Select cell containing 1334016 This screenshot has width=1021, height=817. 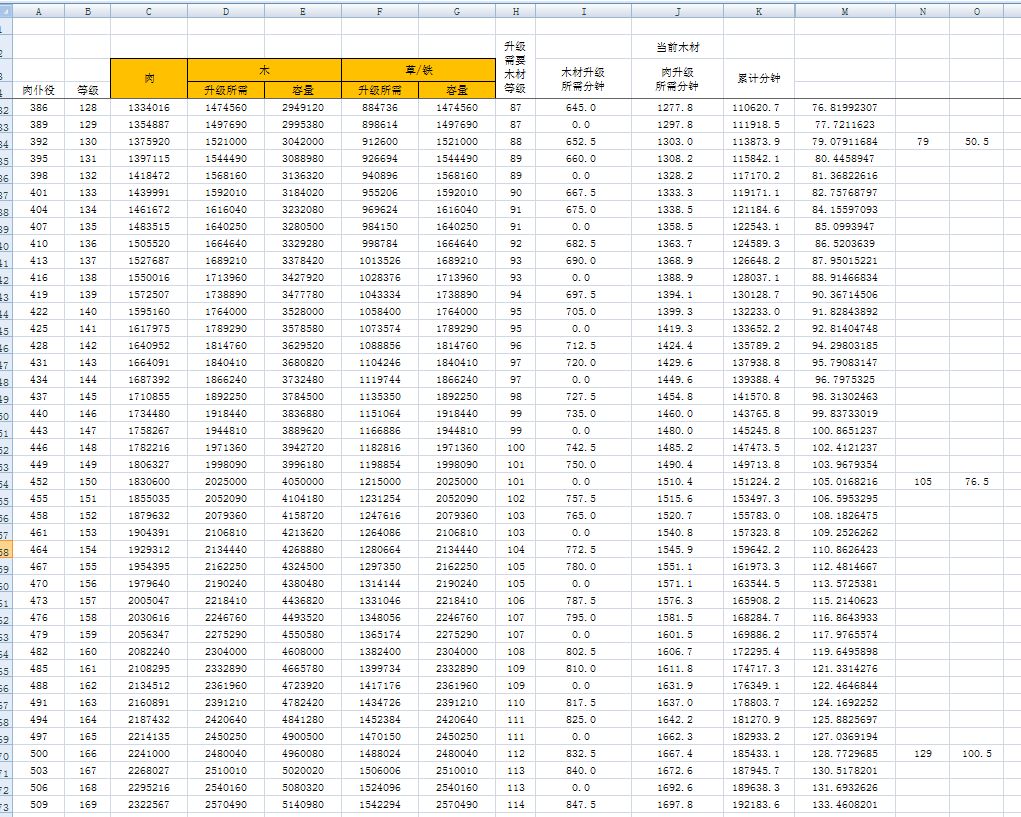point(149,107)
